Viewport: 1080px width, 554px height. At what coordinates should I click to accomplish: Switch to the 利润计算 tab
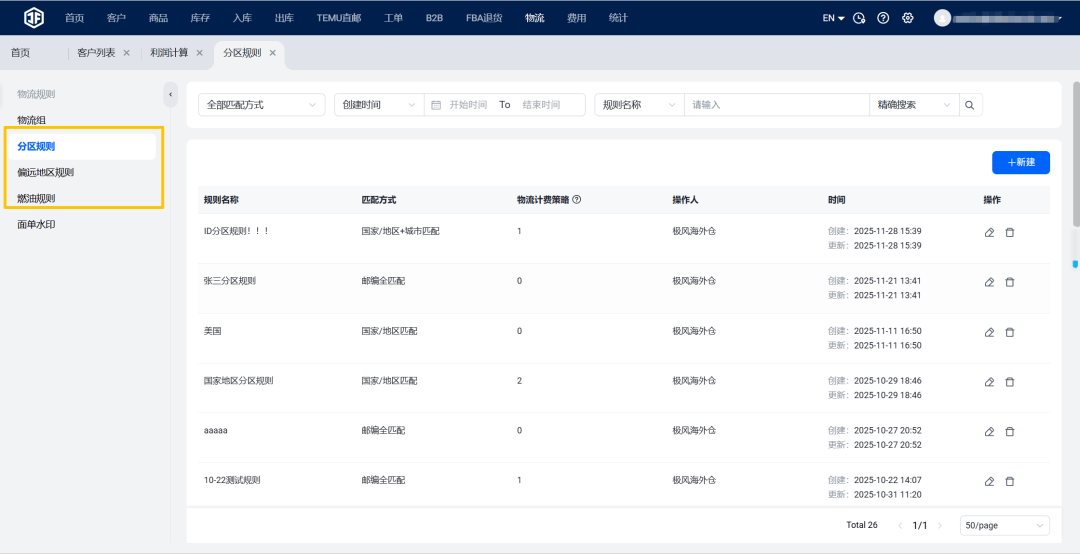[168, 53]
